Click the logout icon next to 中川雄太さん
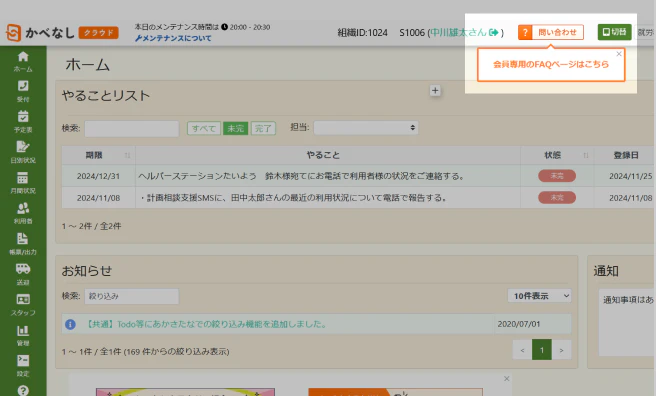The width and height of the screenshot is (656, 396). click(494, 32)
